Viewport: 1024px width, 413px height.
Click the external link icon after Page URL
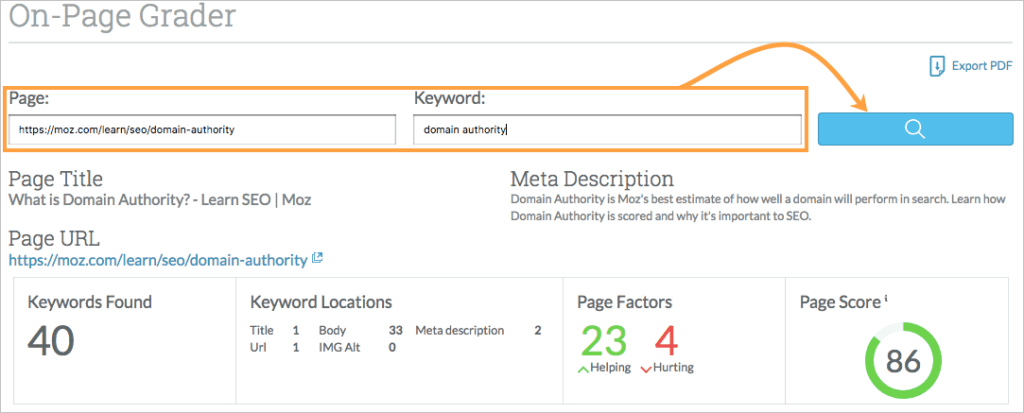tap(317, 258)
